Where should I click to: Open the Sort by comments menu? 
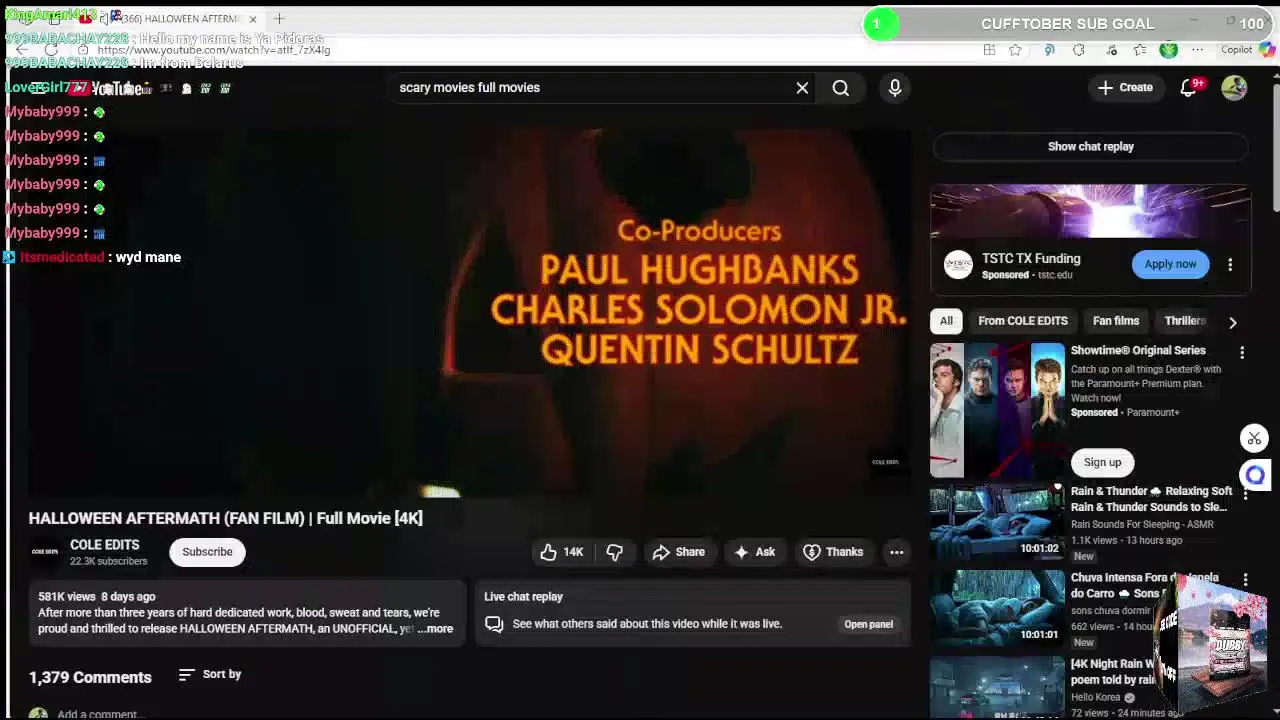(210, 675)
